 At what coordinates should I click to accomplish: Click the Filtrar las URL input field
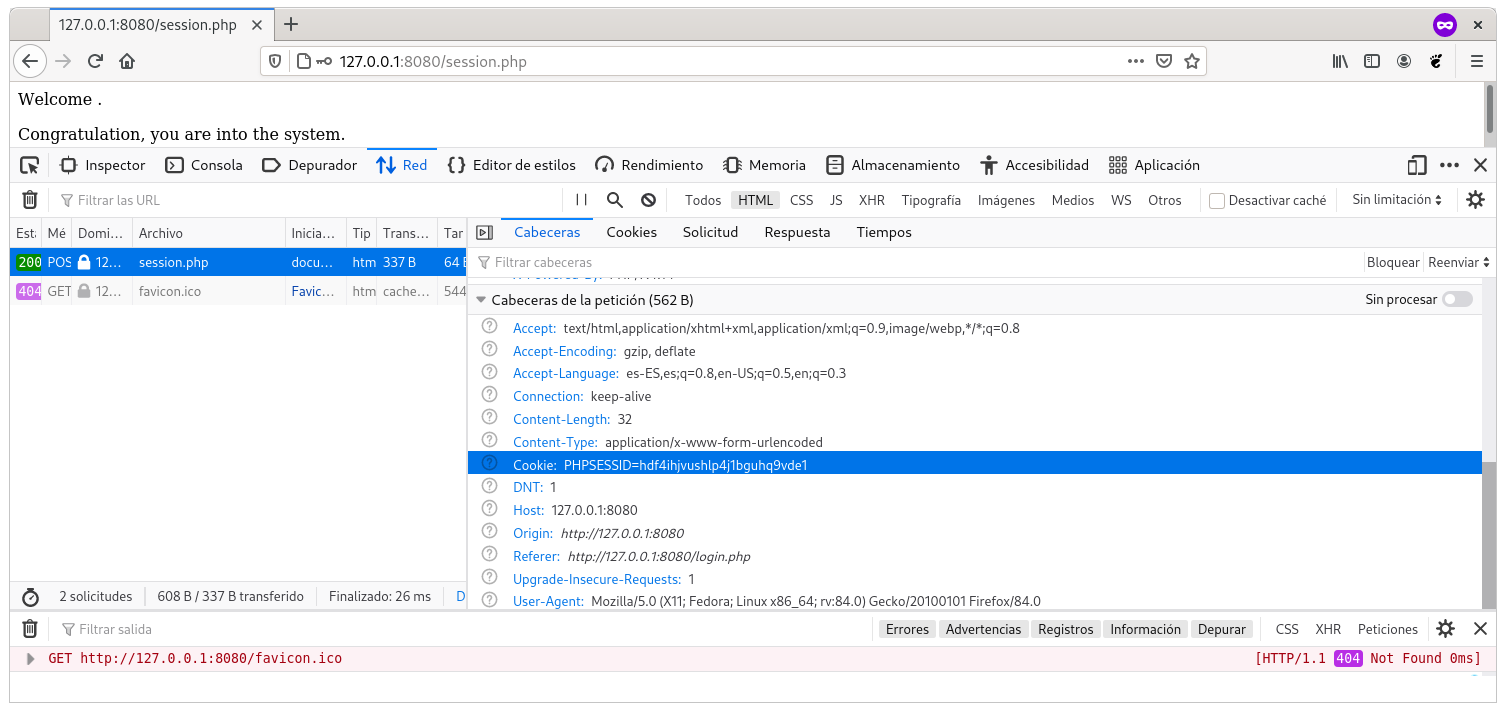(x=300, y=200)
